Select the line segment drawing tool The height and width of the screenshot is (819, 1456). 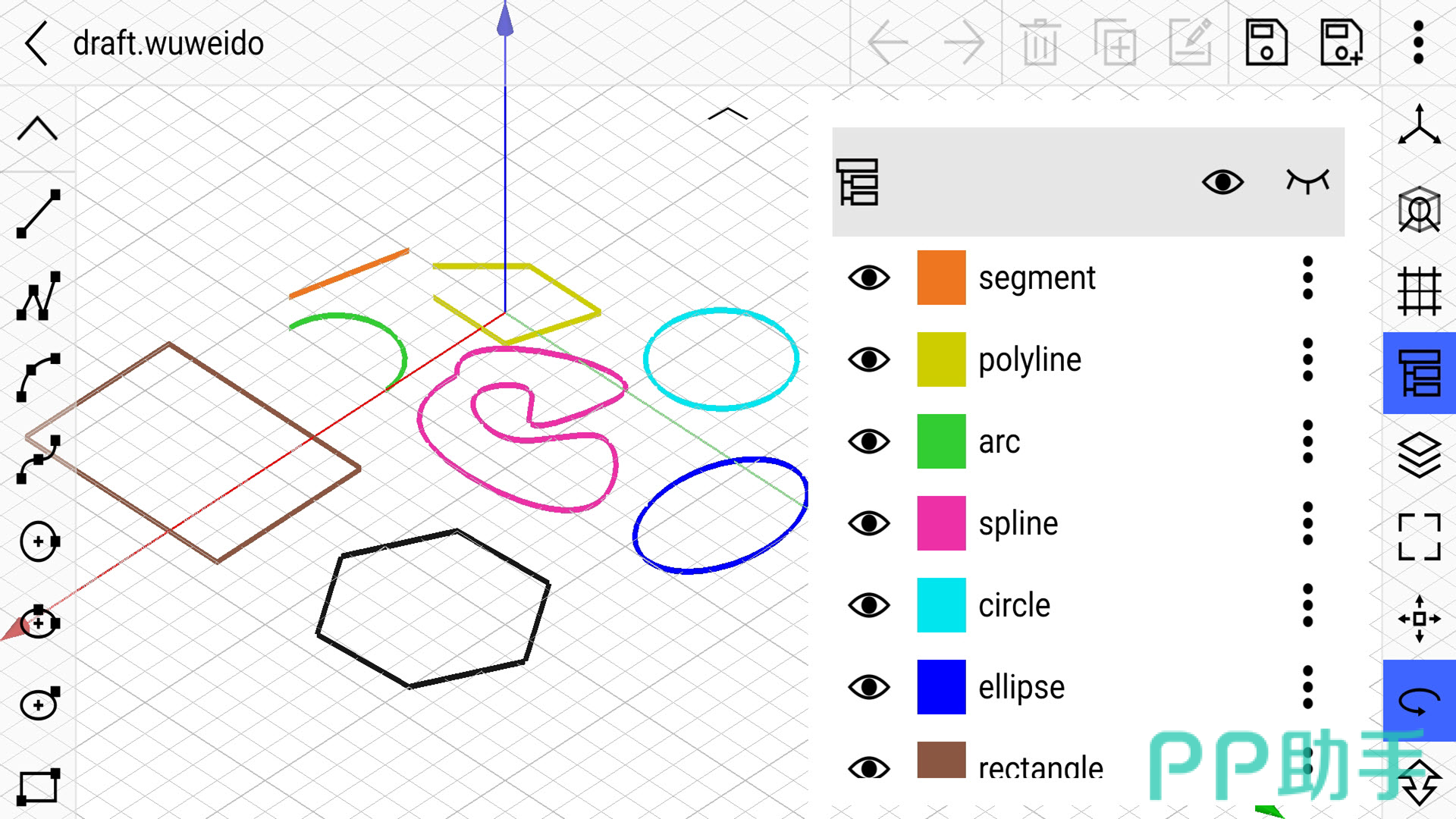tap(38, 214)
